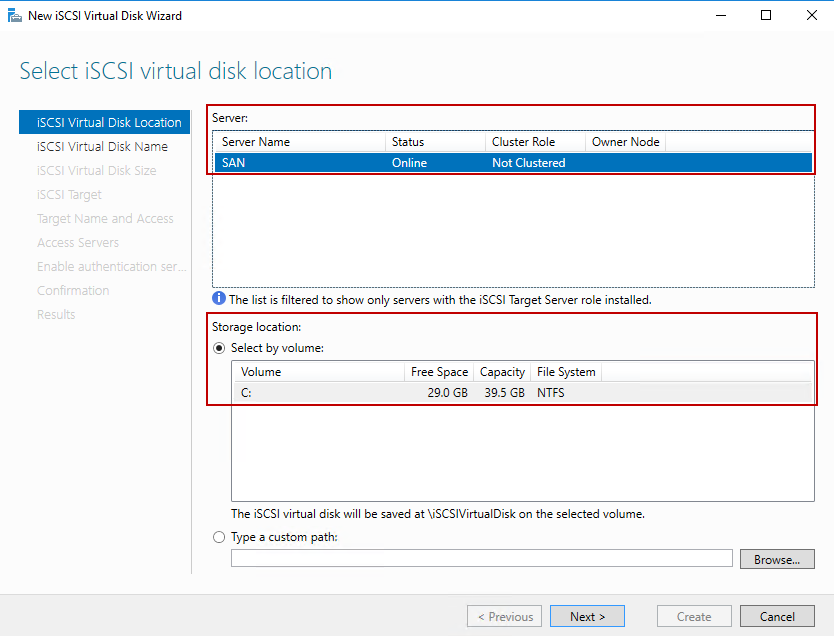This screenshot has width=834, height=636.
Task: Click the Cluster Role column header
Action: pyautogui.click(x=512, y=141)
